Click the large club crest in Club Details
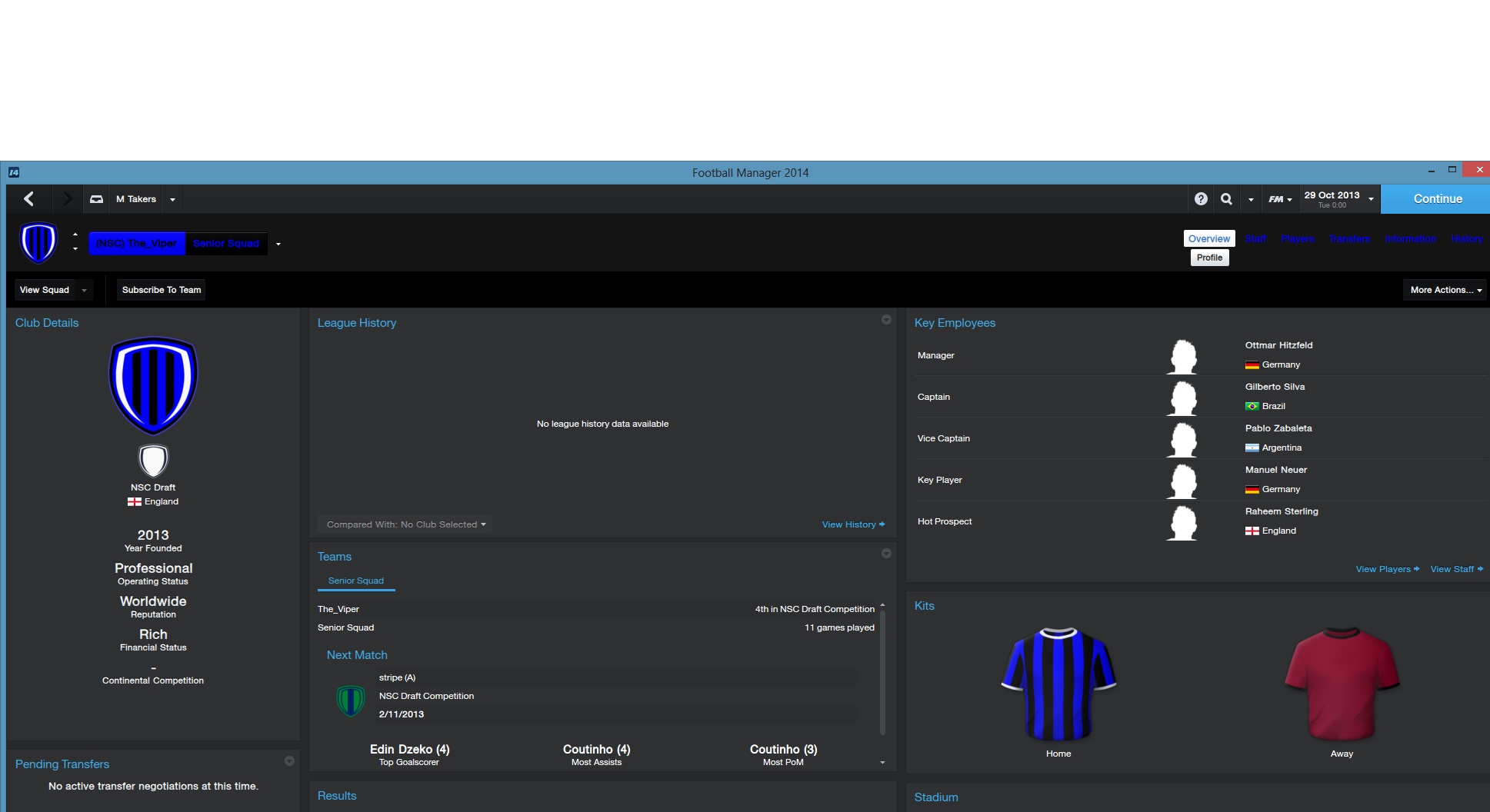 tap(153, 385)
